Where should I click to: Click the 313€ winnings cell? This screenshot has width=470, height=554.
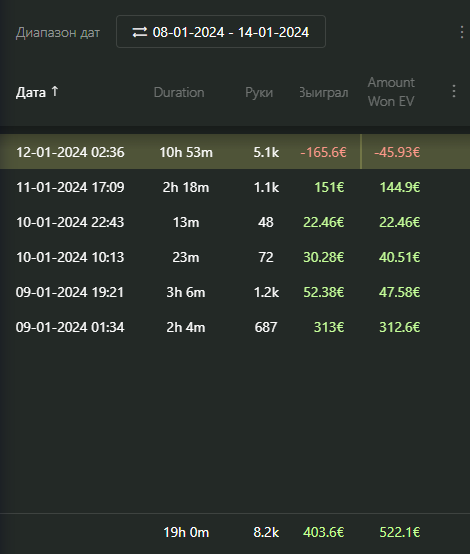coord(329,327)
